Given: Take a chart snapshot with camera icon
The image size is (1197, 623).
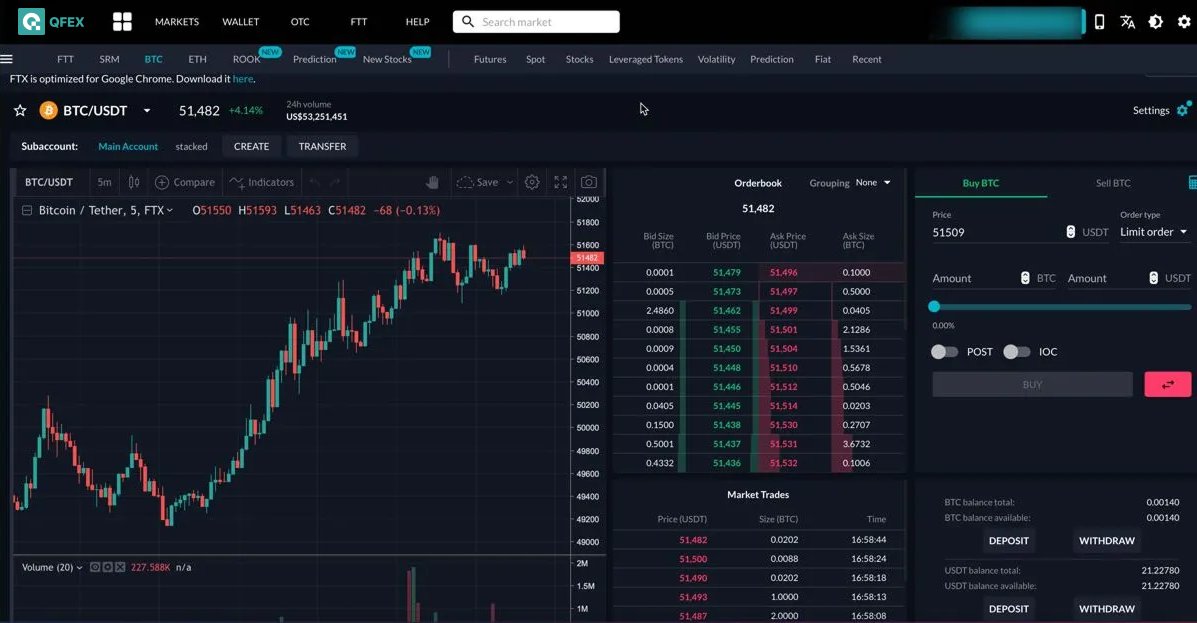Looking at the screenshot, I should tap(589, 182).
